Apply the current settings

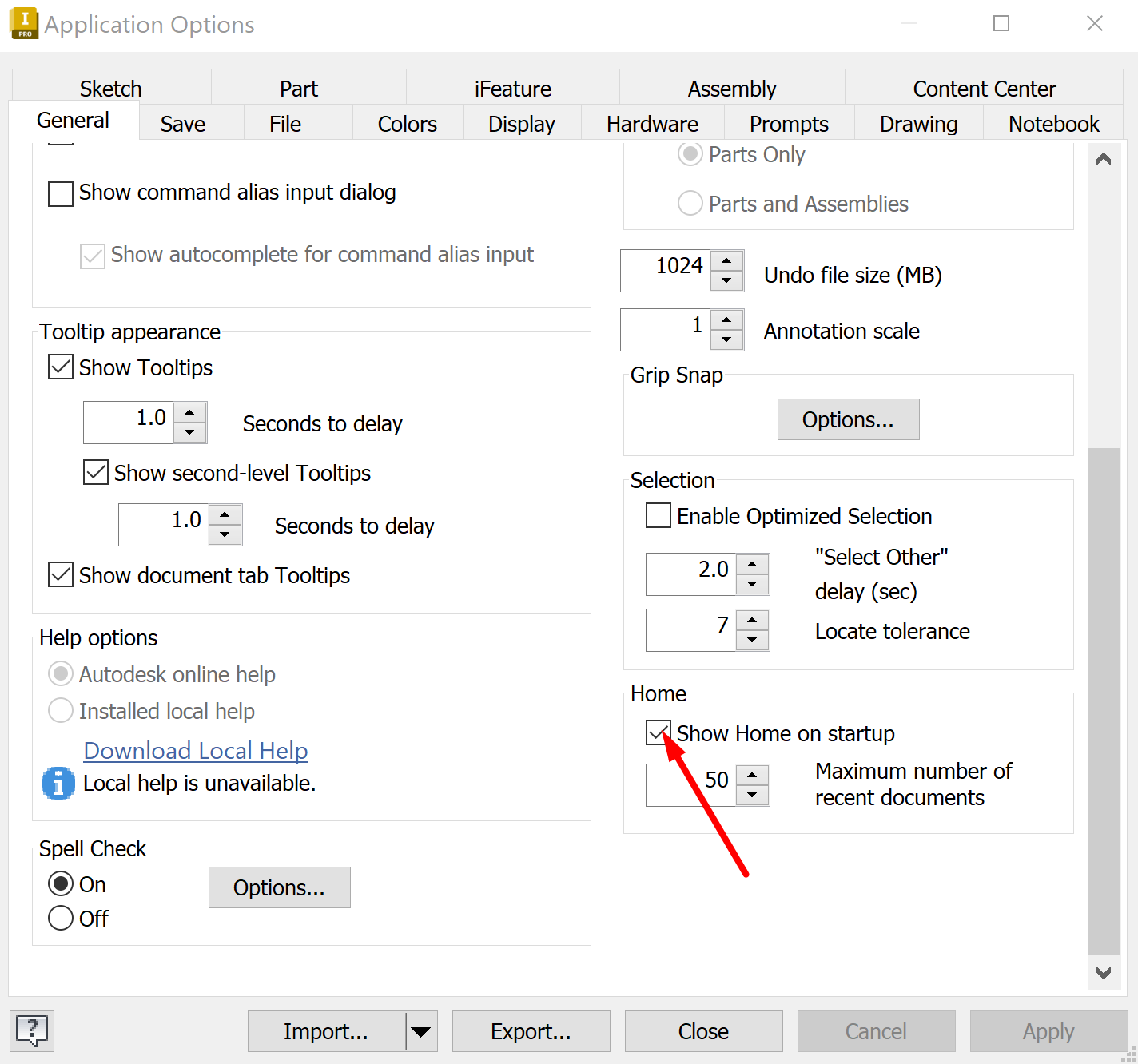[1048, 1031]
